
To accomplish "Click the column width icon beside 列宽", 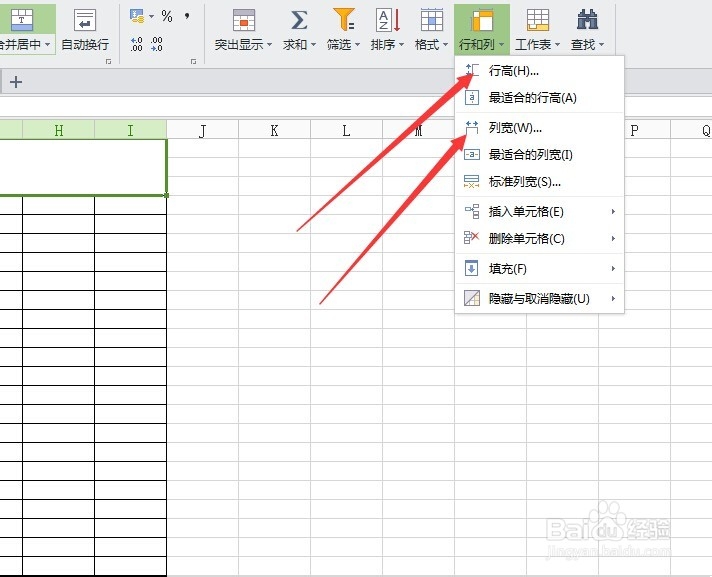I will (x=472, y=128).
